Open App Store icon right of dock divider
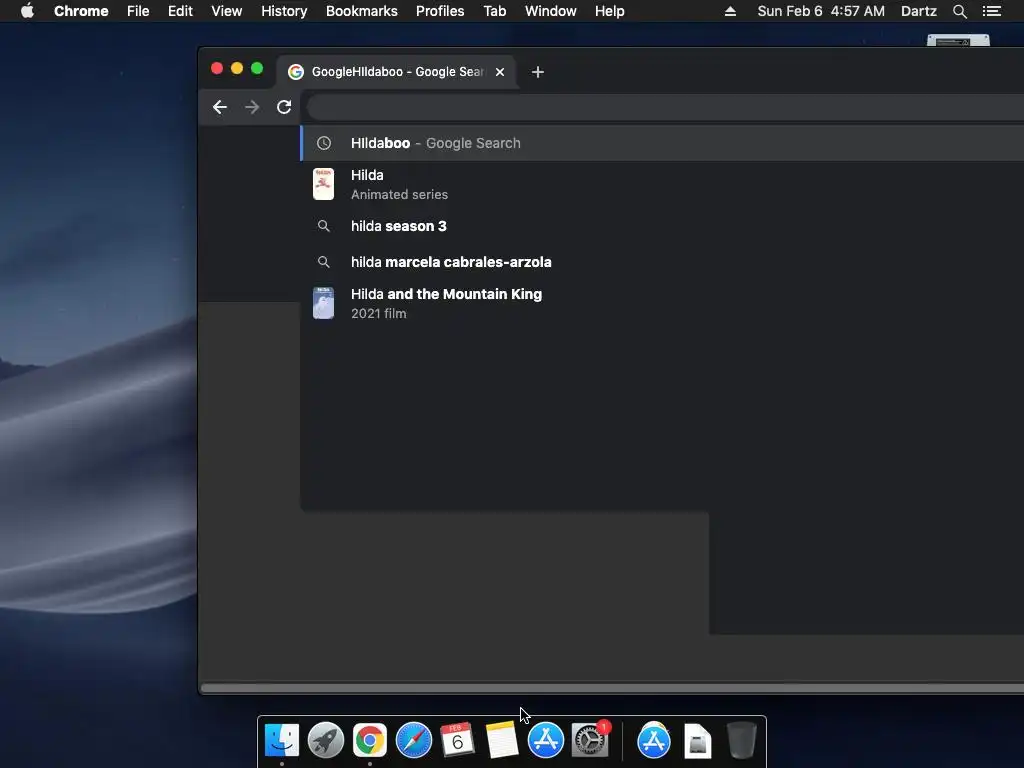Viewport: 1024px width, 768px height. click(654, 741)
